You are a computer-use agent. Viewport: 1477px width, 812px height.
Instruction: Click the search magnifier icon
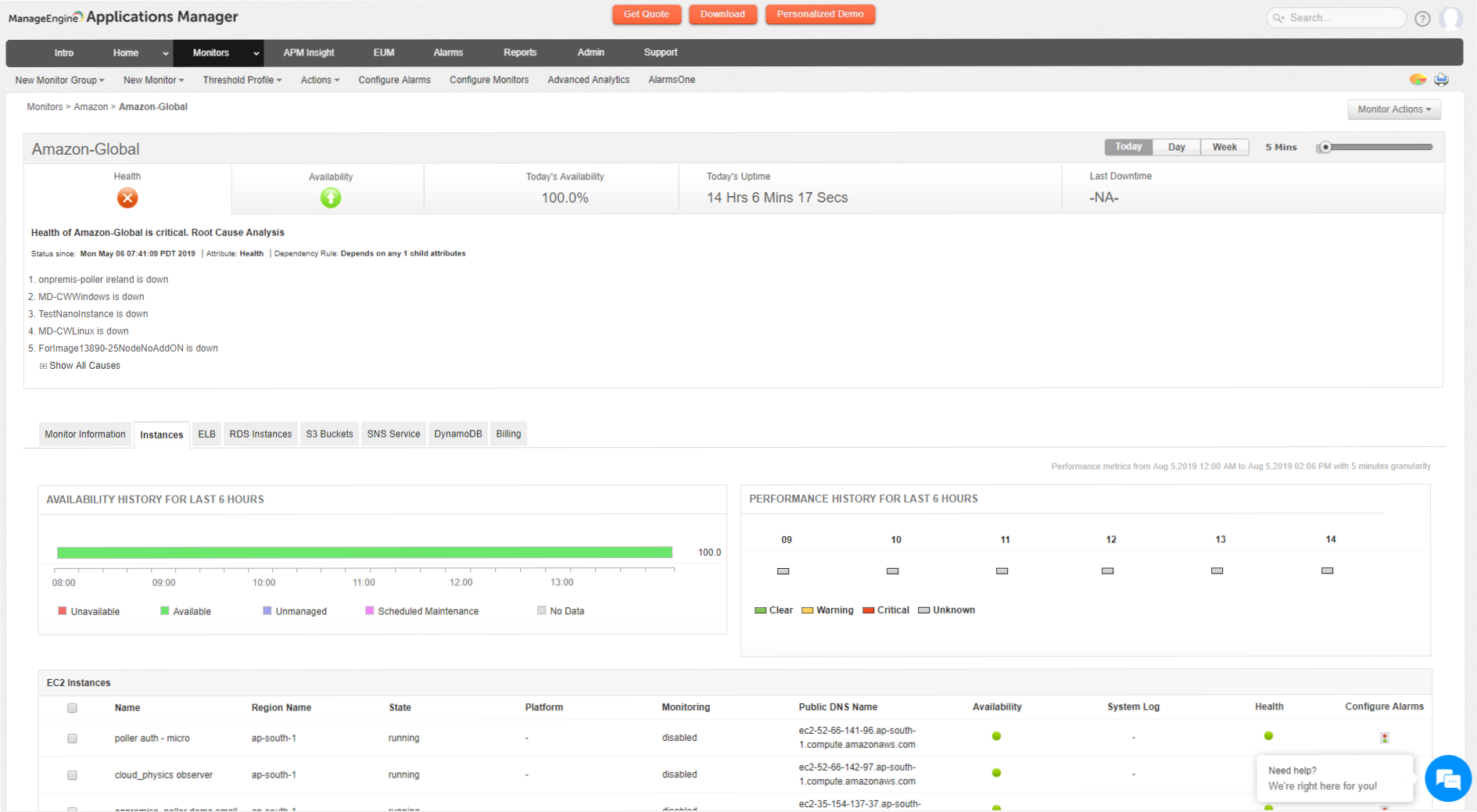coord(1278,18)
